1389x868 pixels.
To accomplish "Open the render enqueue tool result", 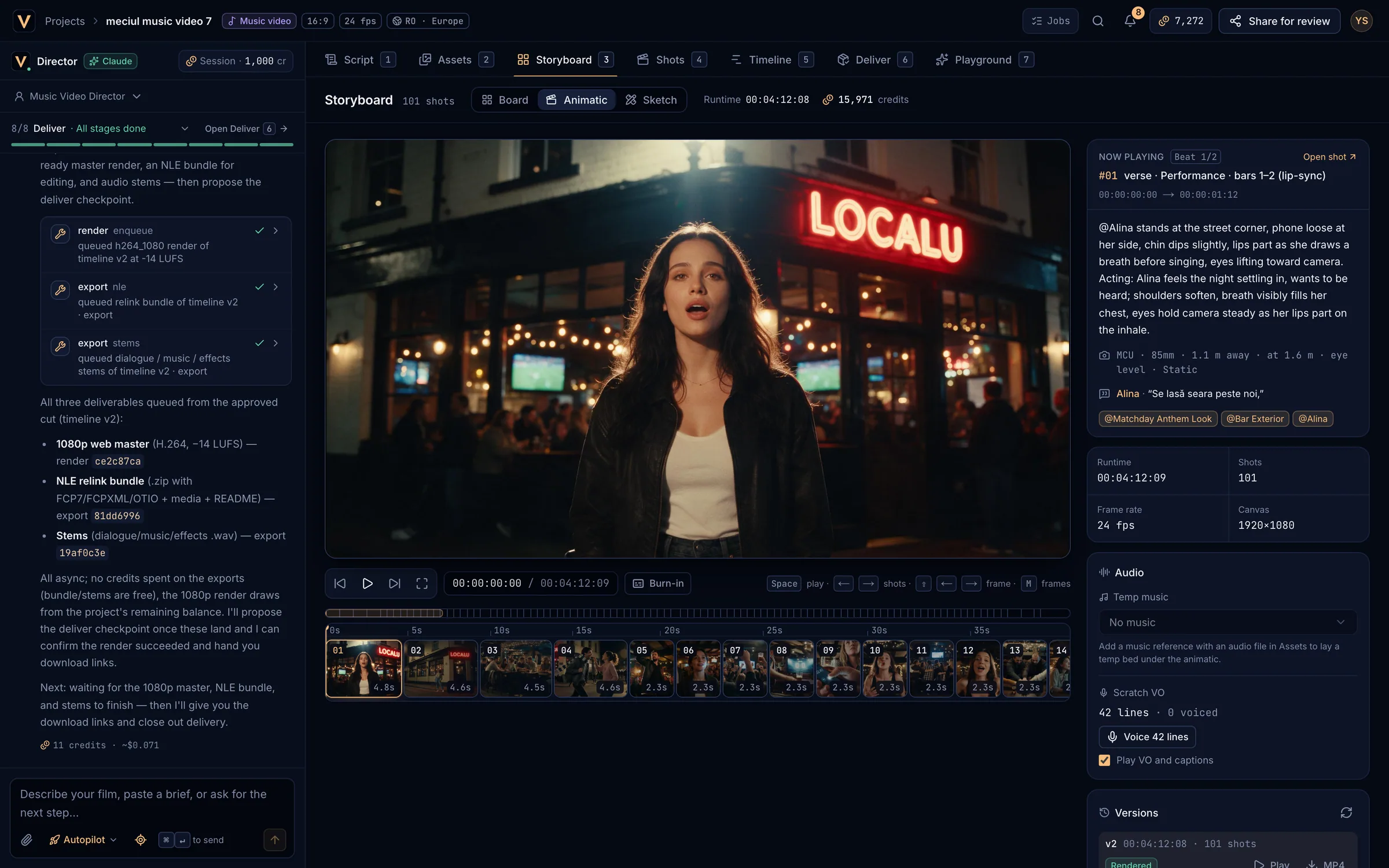I will click(x=166, y=244).
